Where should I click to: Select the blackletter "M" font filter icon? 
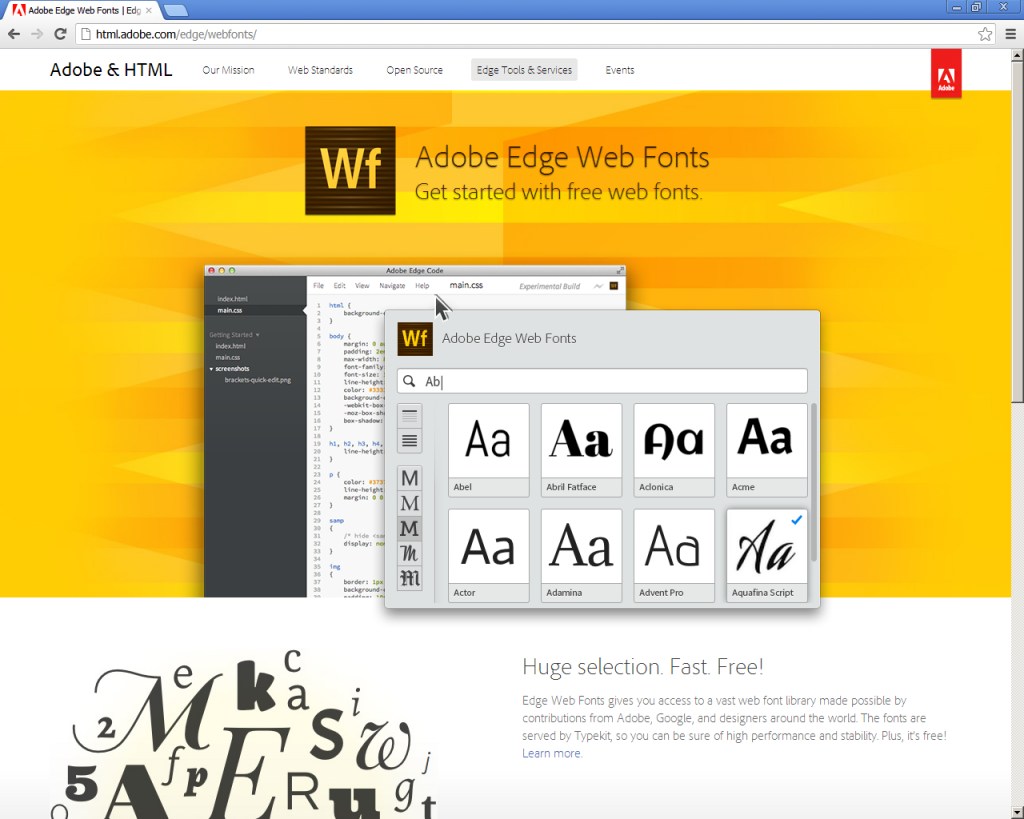pyautogui.click(x=409, y=578)
